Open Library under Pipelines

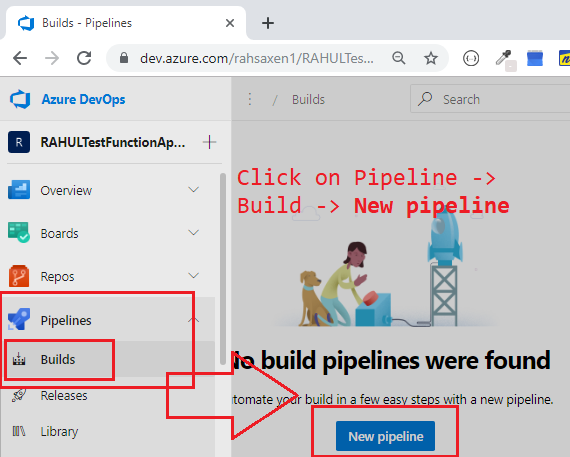59,432
